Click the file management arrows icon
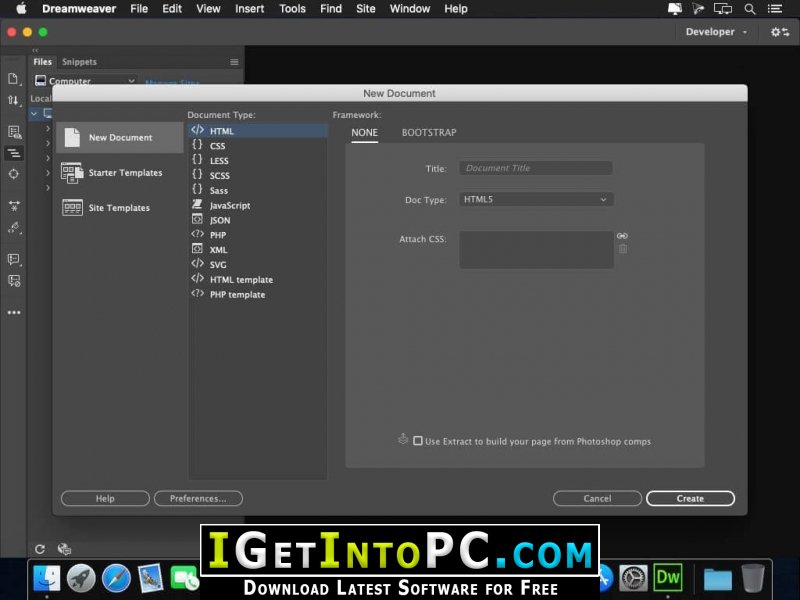800x600 pixels. tap(14, 100)
